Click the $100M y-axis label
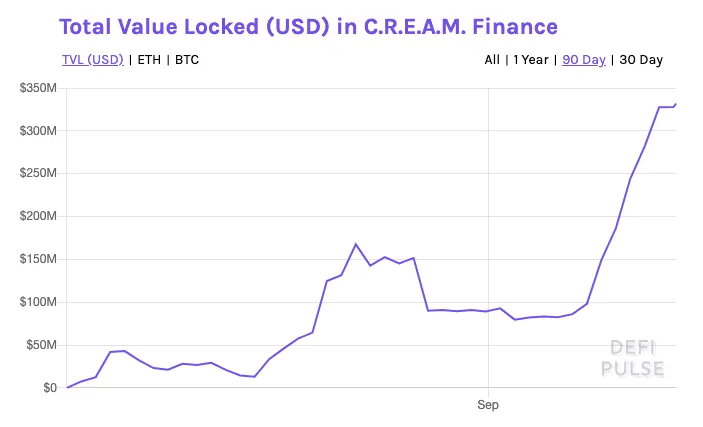703x427 pixels. (38, 302)
